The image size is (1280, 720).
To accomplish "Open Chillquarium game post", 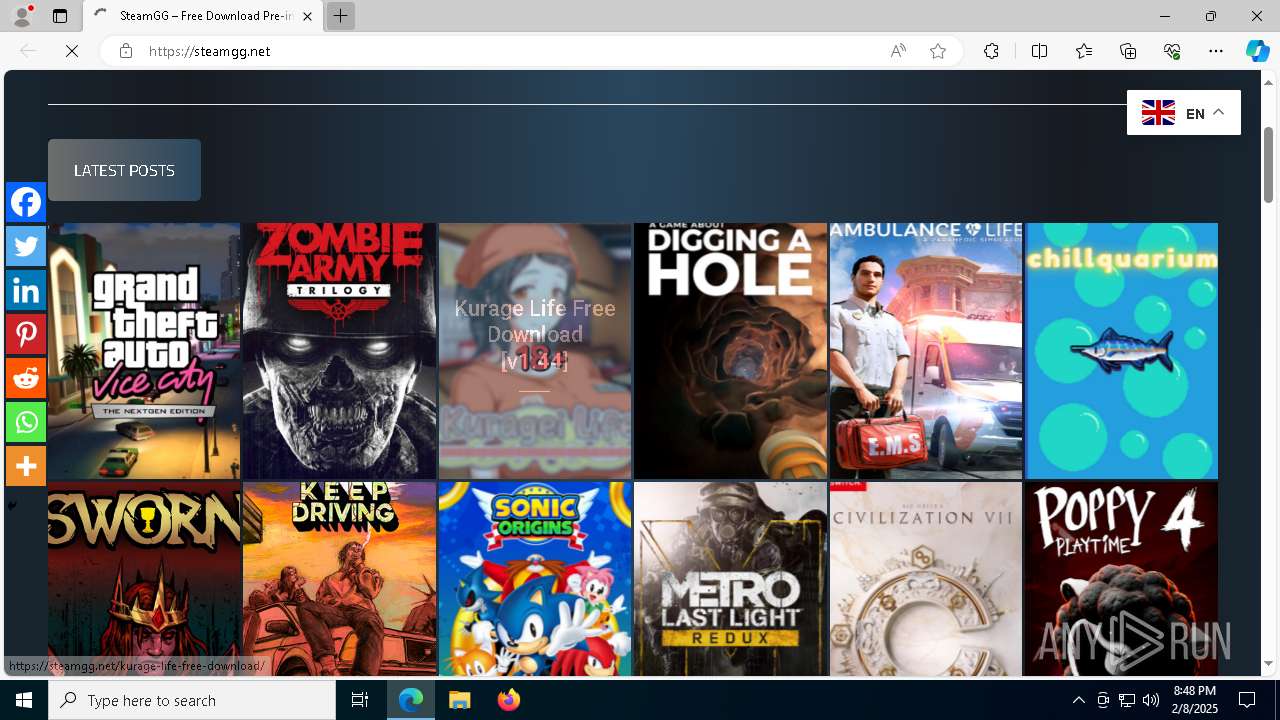I will [x=1121, y=351].
